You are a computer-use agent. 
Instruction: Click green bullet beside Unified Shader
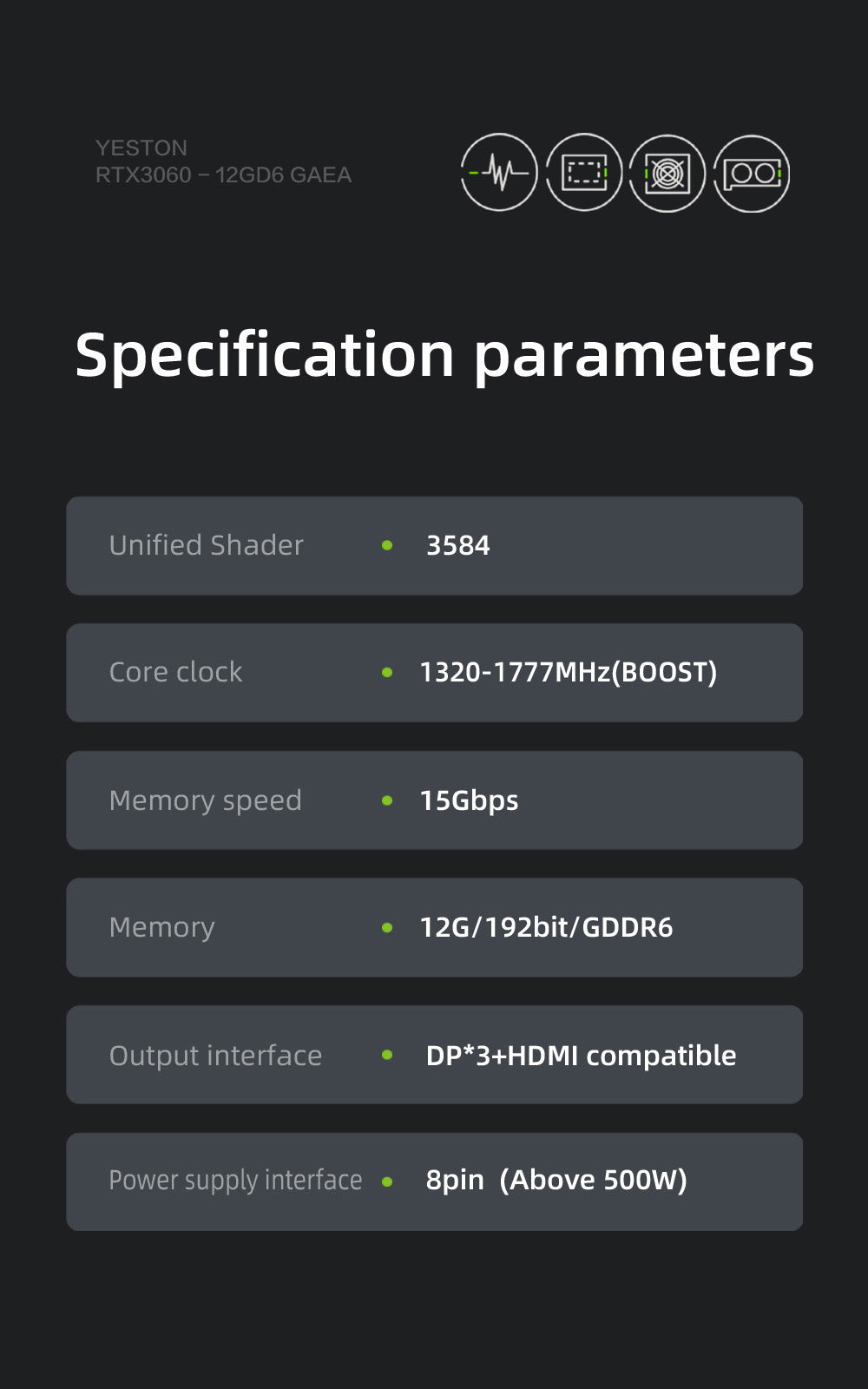point(387,545)
